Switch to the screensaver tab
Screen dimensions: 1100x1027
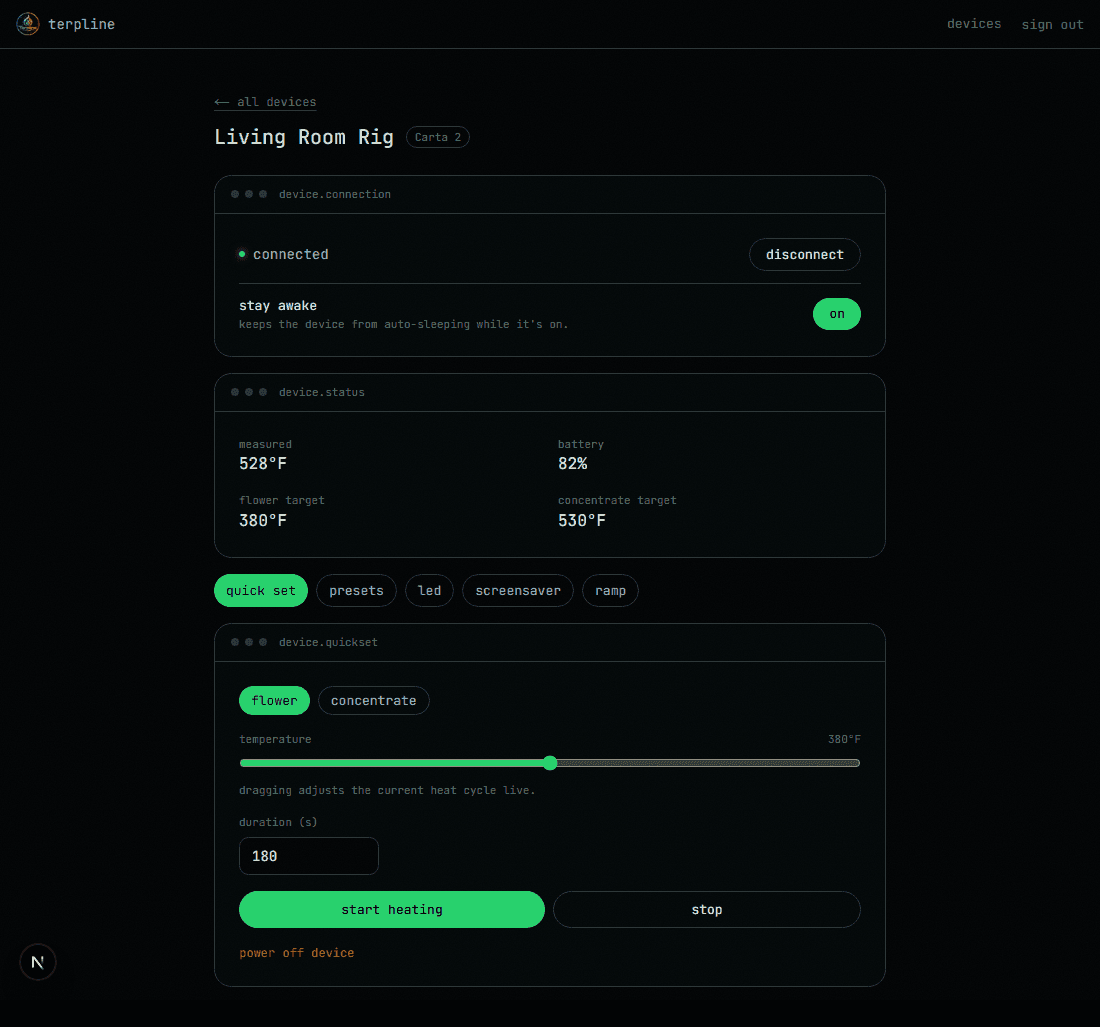pos(518,591)
